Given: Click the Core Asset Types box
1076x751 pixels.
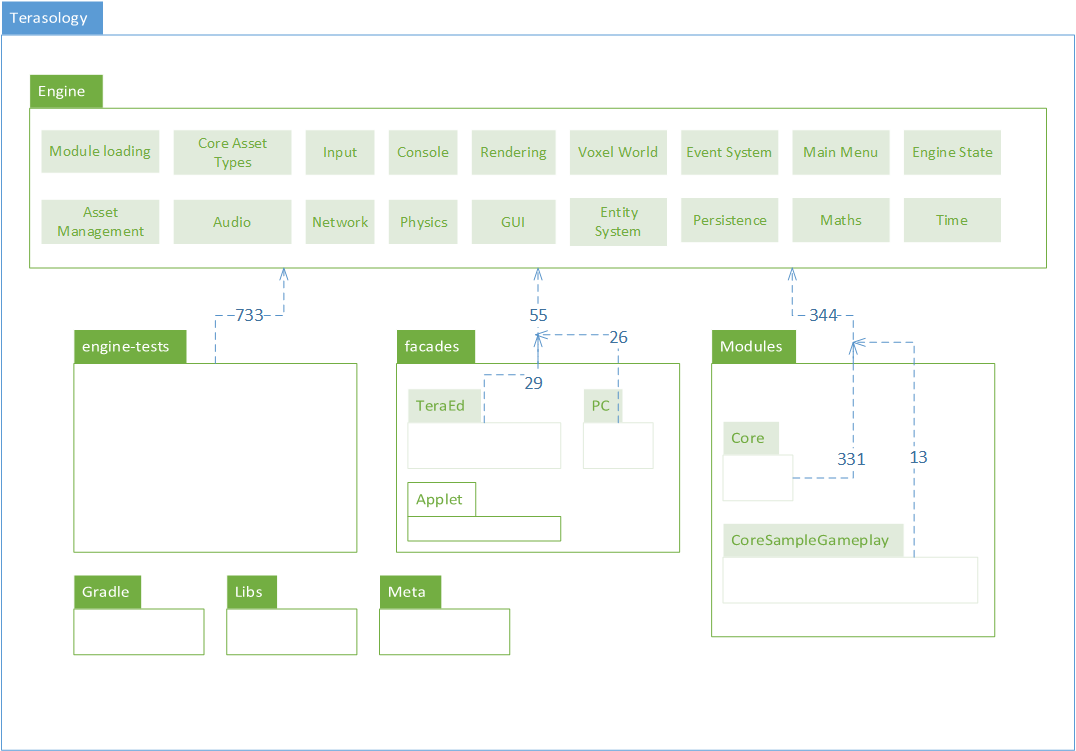Looking at the screenshot, I should tap(232, 152).
